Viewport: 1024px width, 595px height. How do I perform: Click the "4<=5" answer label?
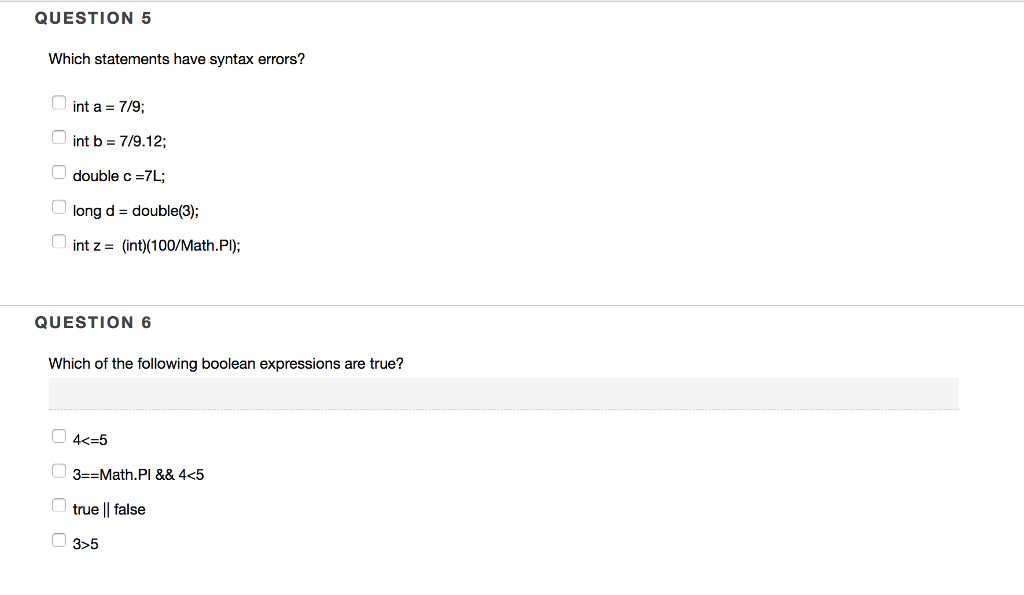point(90,437)
